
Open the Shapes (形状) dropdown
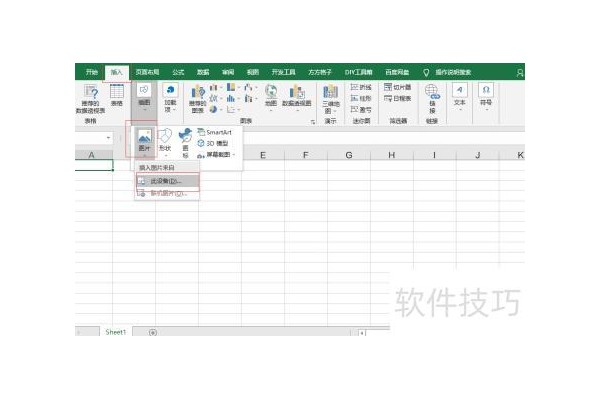click(165, 142)
